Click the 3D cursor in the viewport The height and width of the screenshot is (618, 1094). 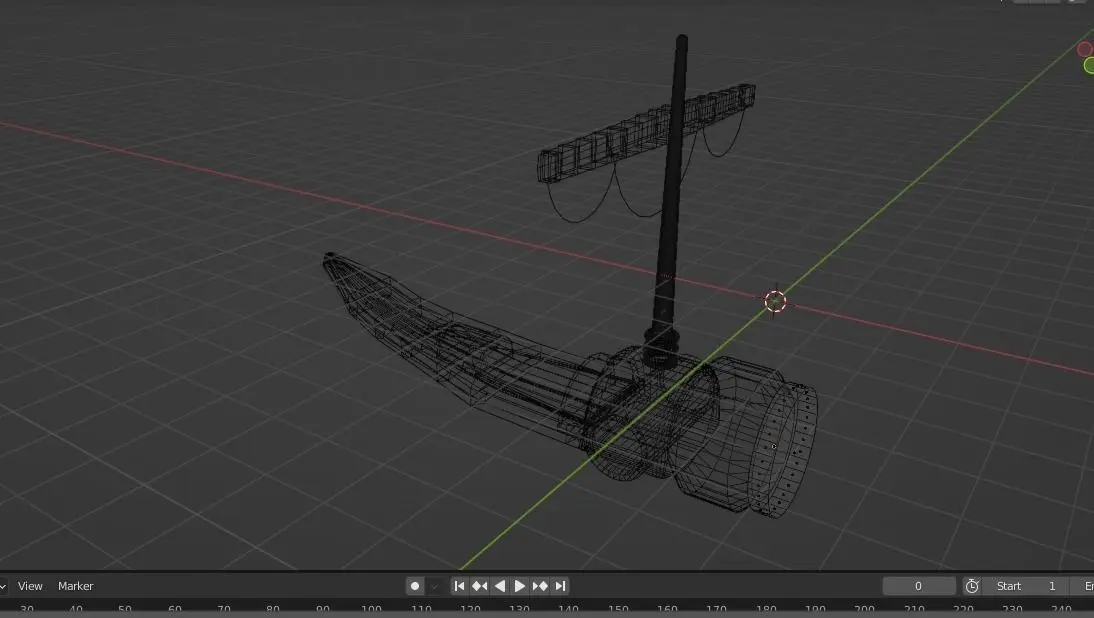pyautogui.click(x=775, y=301)
